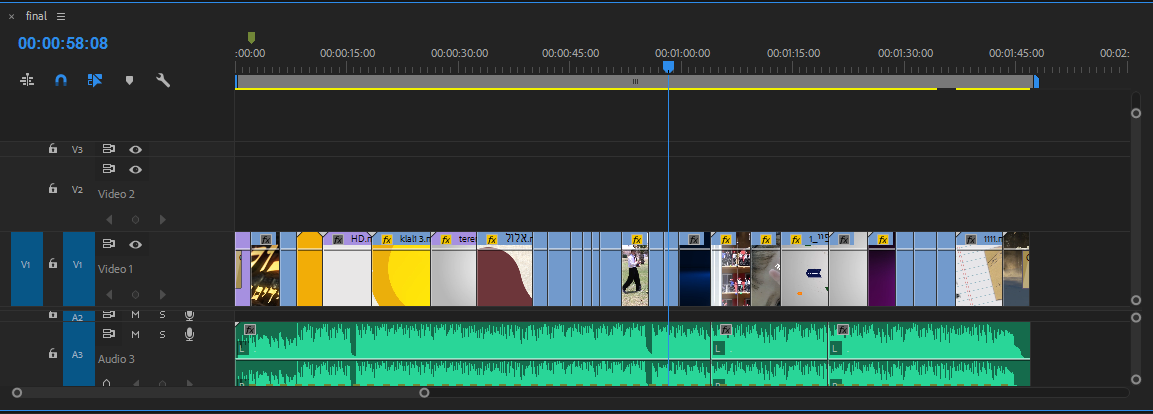1153x414 pixels.
Task: Hide Video 2 track output eye
Action: coord(135,169)
